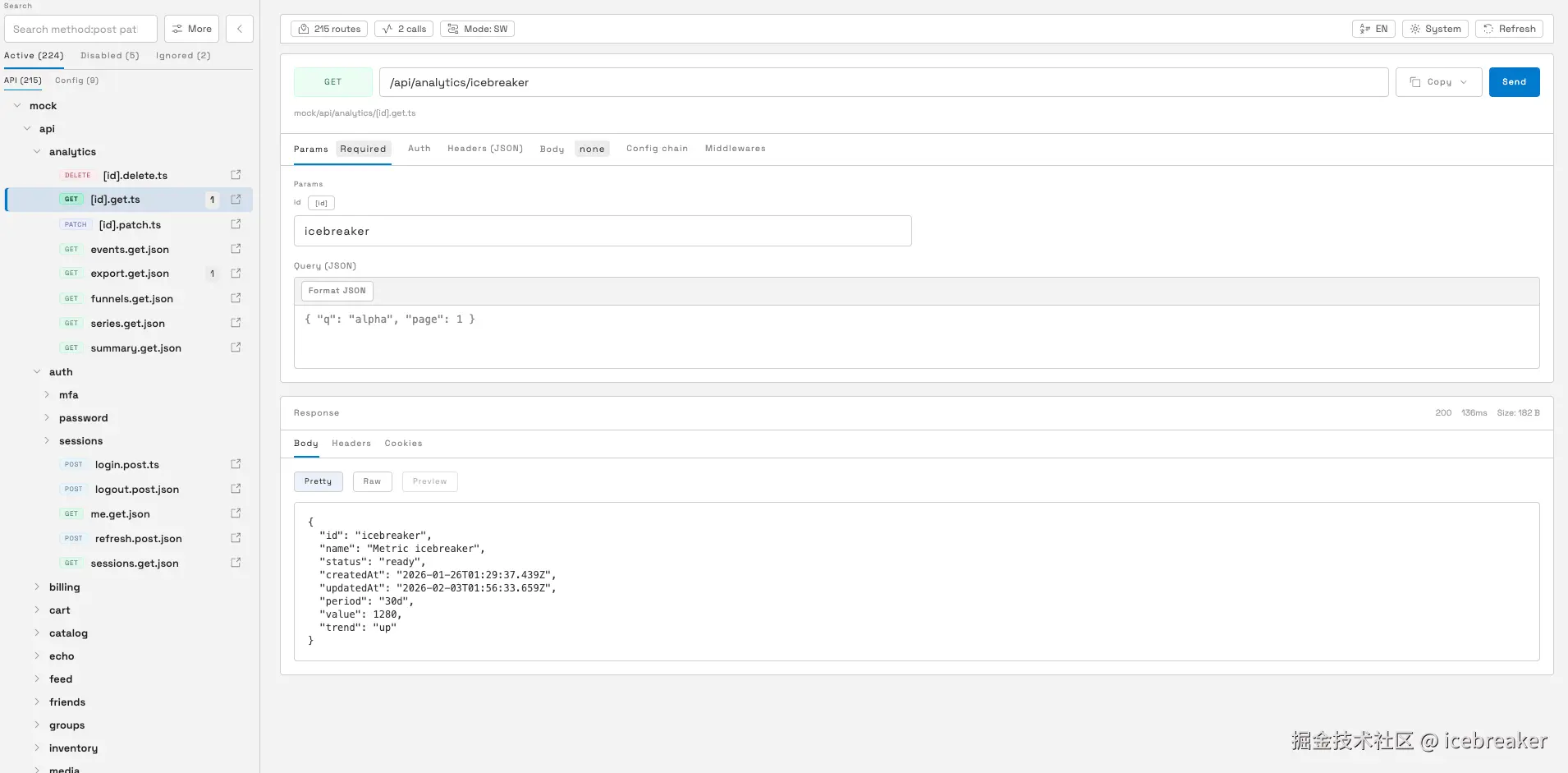Change theme via the System button
Viewport: 1568px width, 773px height.
[1435, 29]
